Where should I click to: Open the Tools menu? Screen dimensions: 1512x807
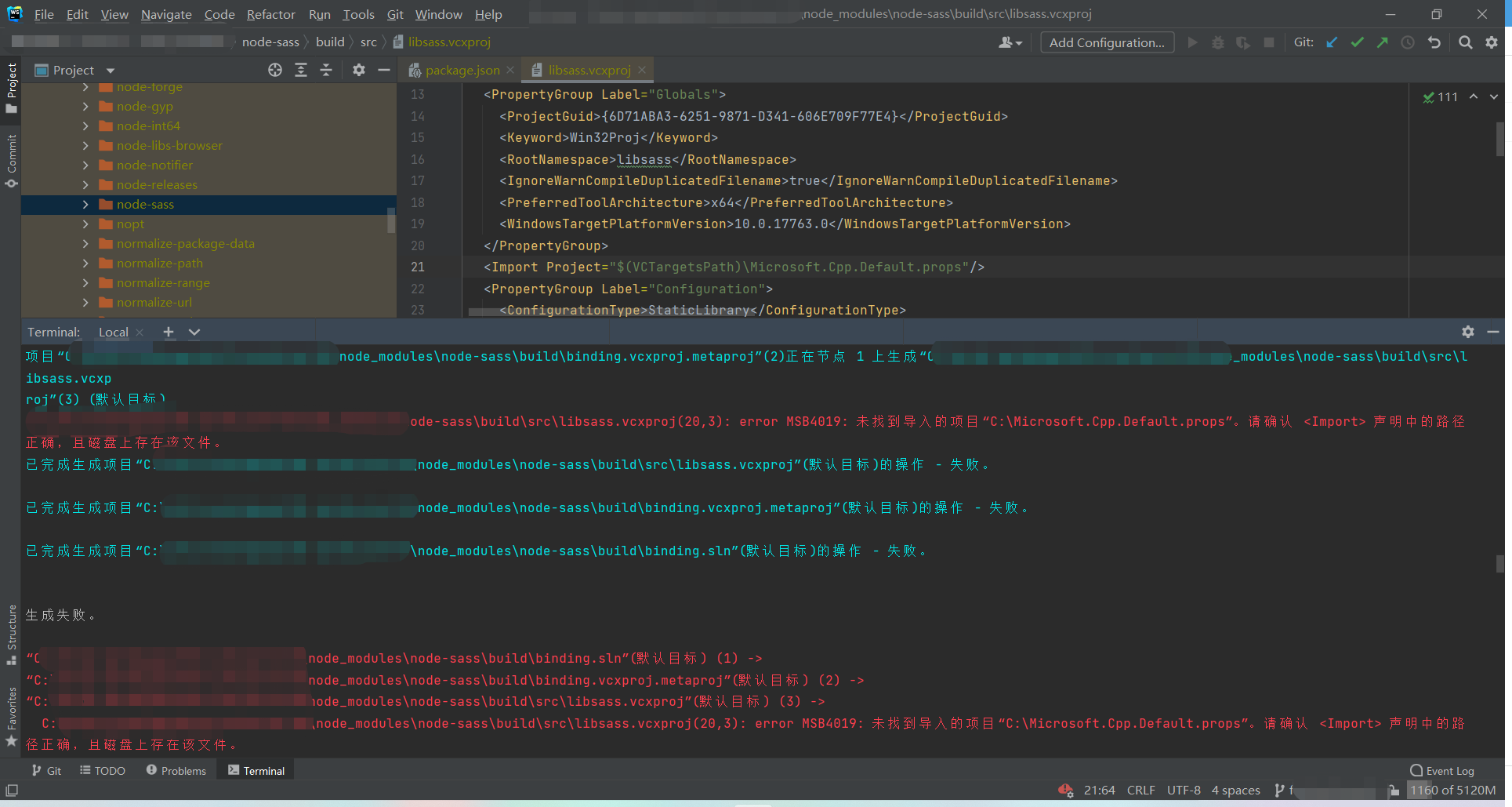(x=358, y=14)
